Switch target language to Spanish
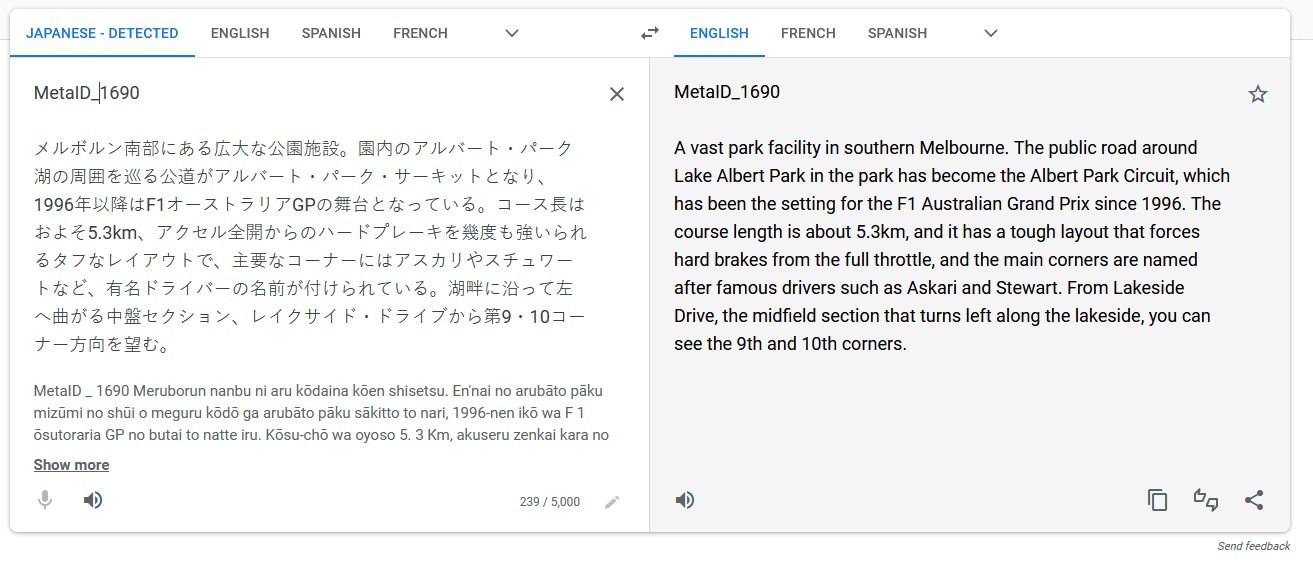1313x563 pixels. click(897, 33)
